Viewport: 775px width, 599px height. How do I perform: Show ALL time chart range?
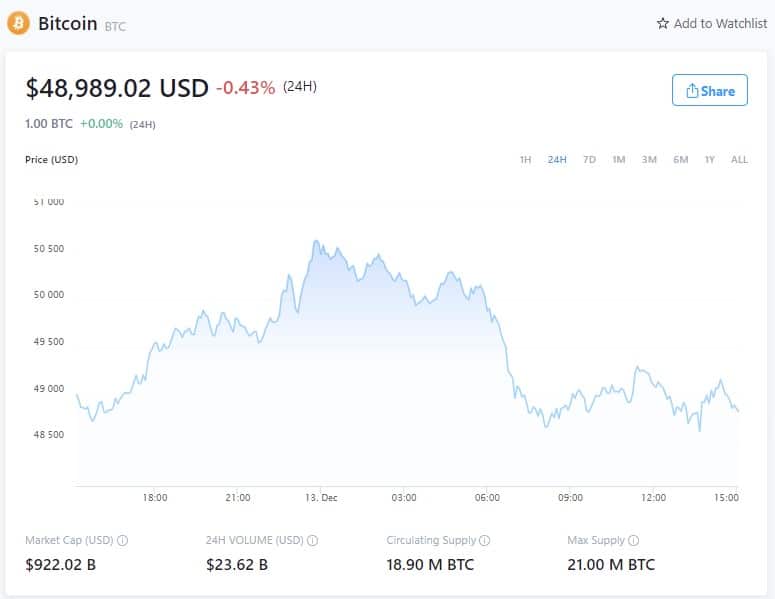pos(739,160)
